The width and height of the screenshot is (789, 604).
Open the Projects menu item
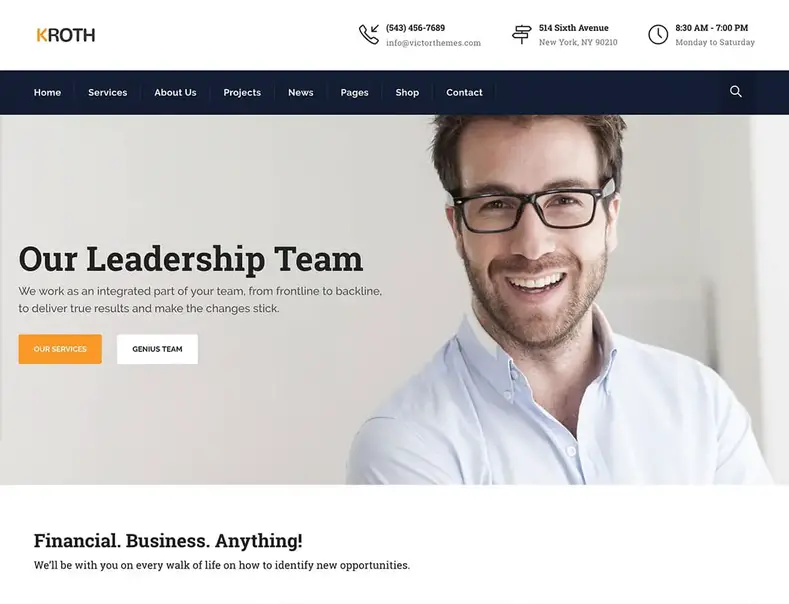[x=242, y=93]
